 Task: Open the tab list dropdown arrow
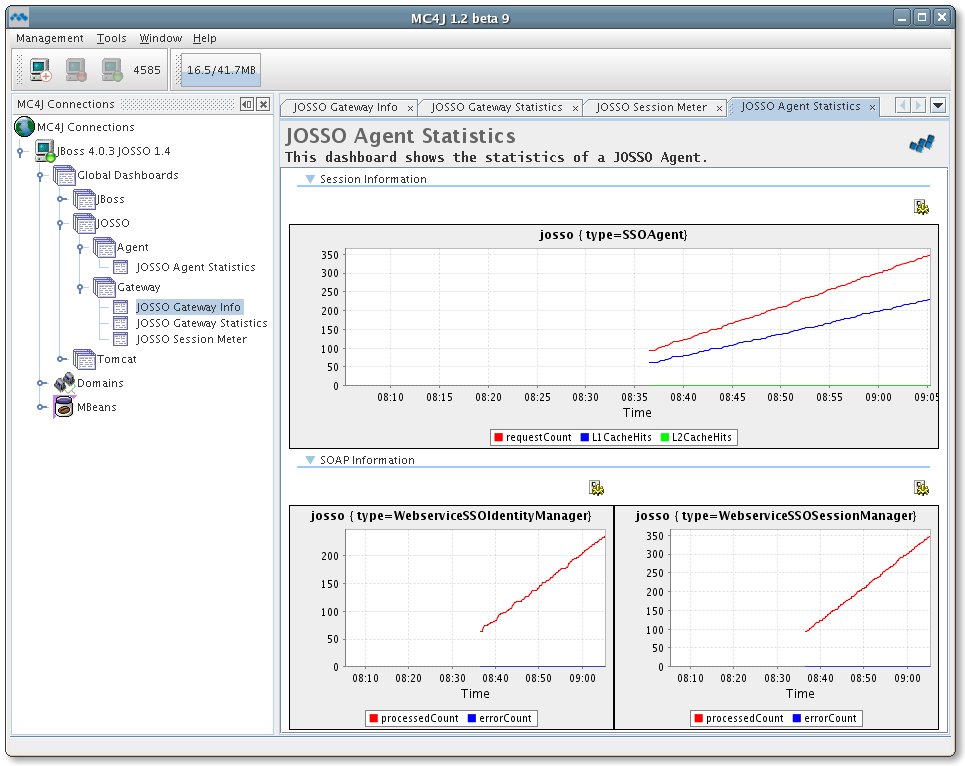(938, 106)
